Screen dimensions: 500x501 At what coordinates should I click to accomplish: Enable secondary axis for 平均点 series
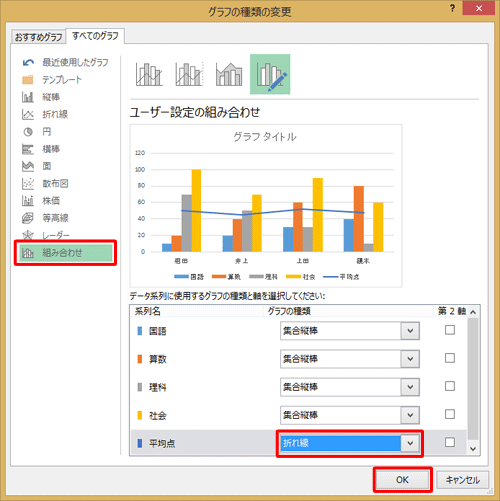pos(450,442)
